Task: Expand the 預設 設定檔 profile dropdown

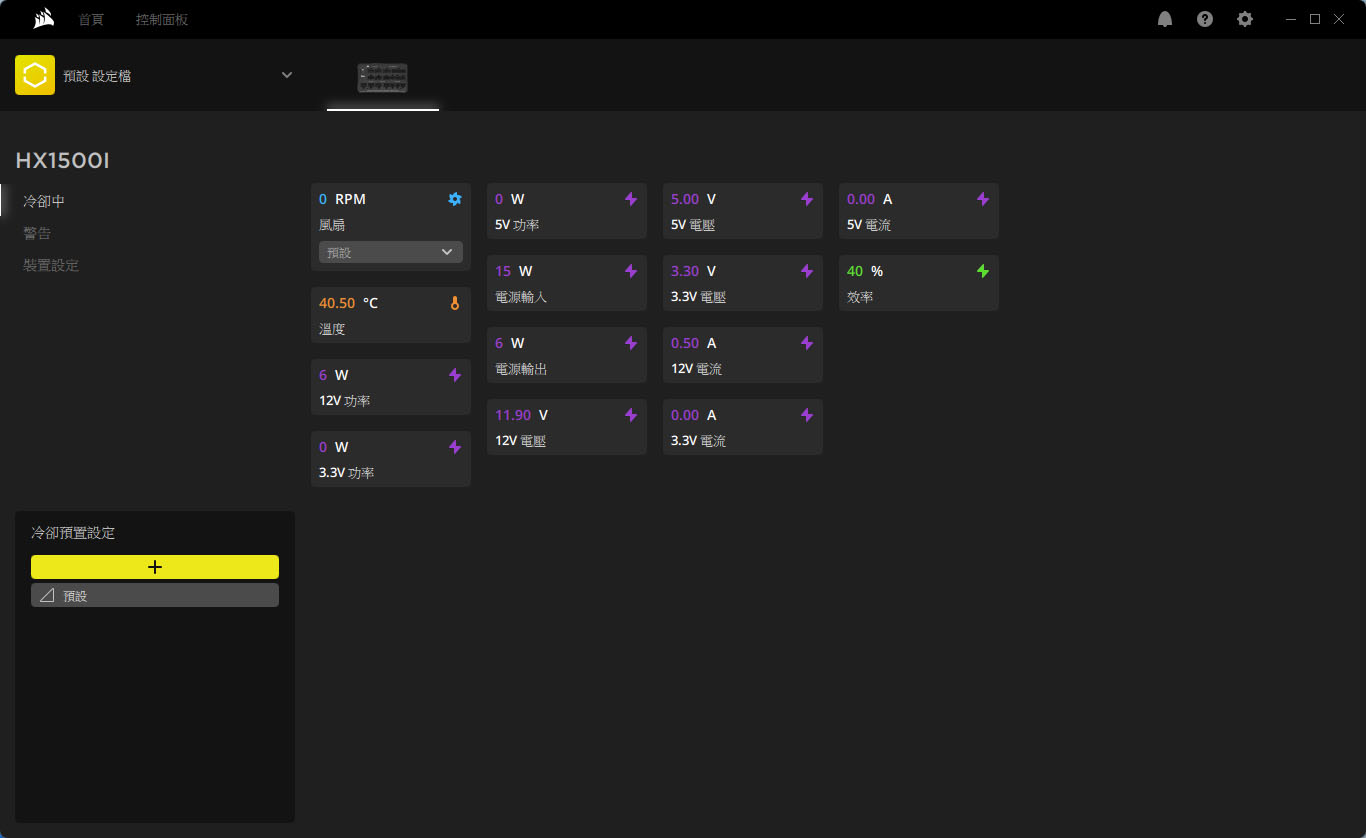Action: pyautogui.click(x=287, y=75)
